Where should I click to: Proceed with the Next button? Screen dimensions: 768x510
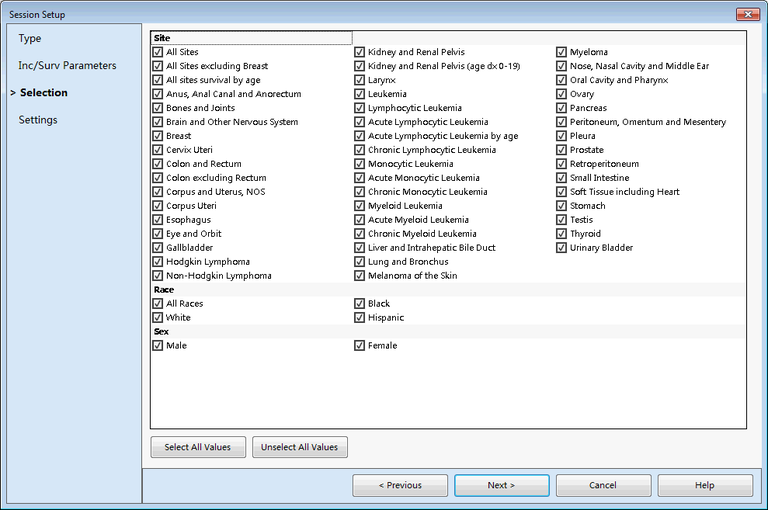pos(501,485)
